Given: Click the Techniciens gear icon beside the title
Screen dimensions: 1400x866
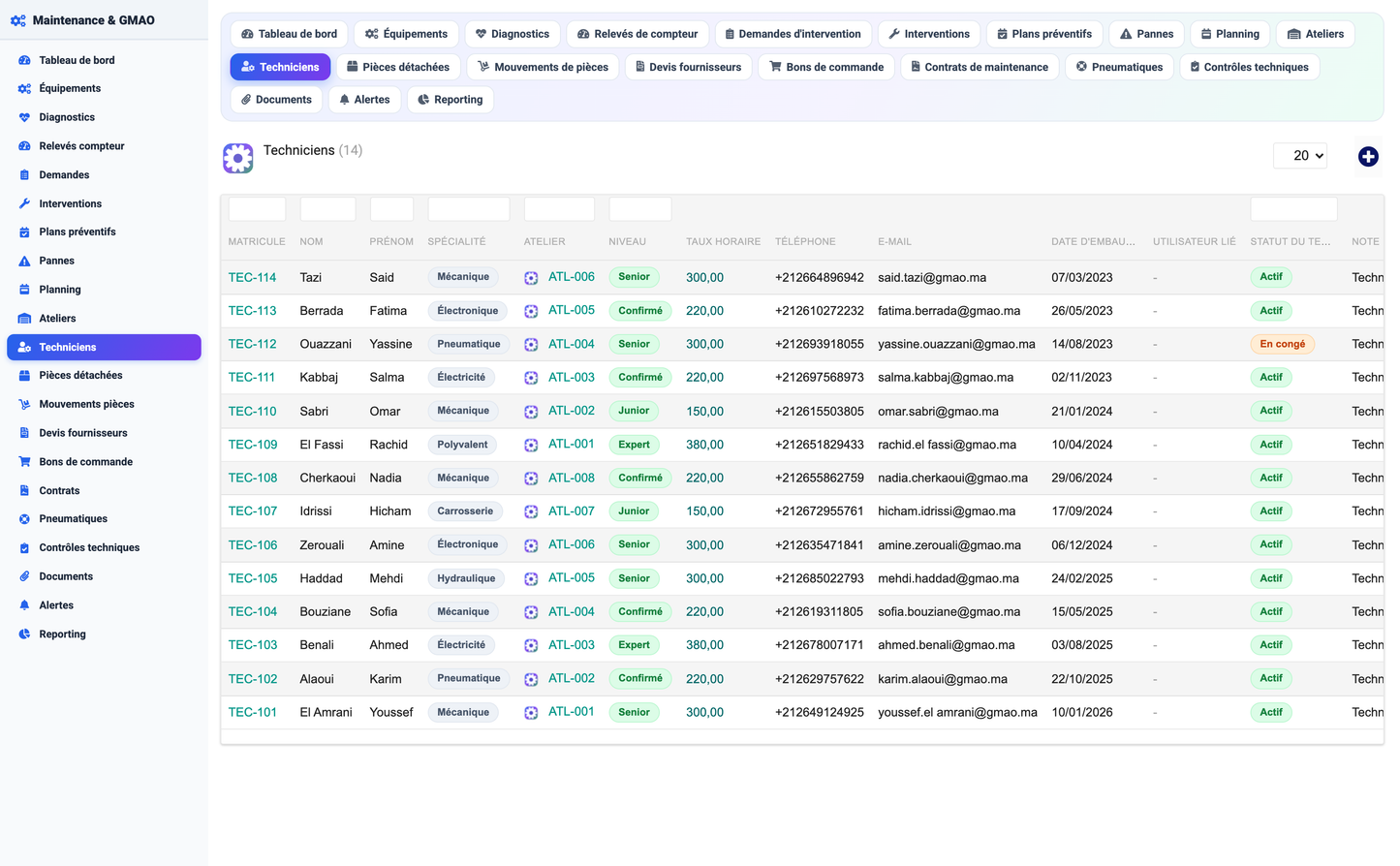Looking at the screenshot, I should (x=237, y=158).
